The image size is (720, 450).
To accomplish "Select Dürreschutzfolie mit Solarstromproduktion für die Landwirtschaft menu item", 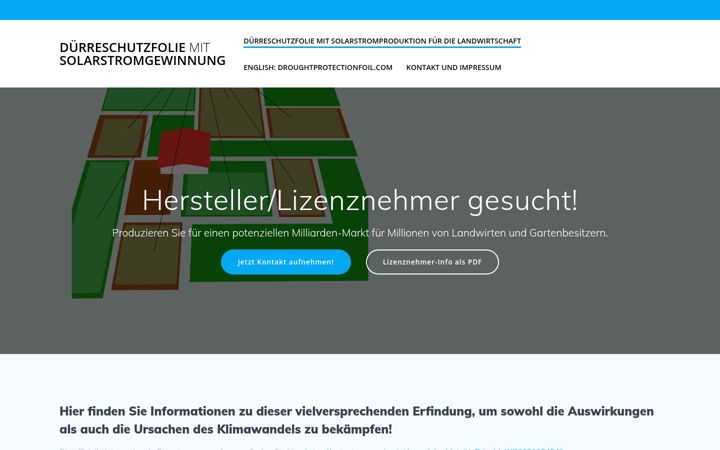I will pyautogui.click(x=382, y=41).
